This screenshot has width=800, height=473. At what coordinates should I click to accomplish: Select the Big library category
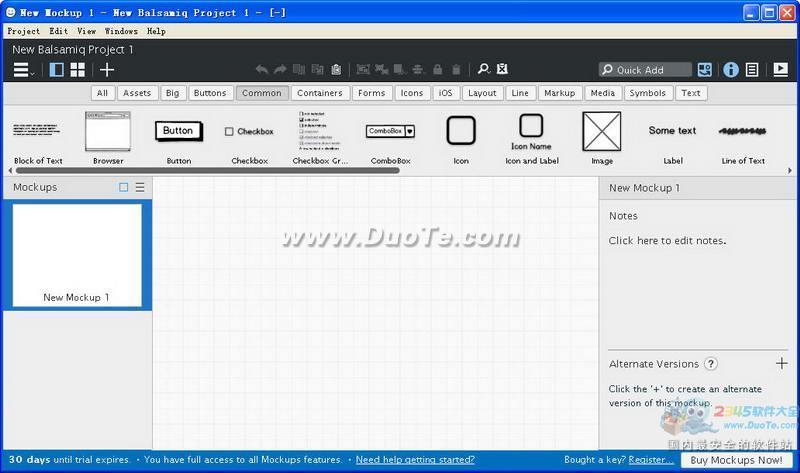[x=172, y=93]
